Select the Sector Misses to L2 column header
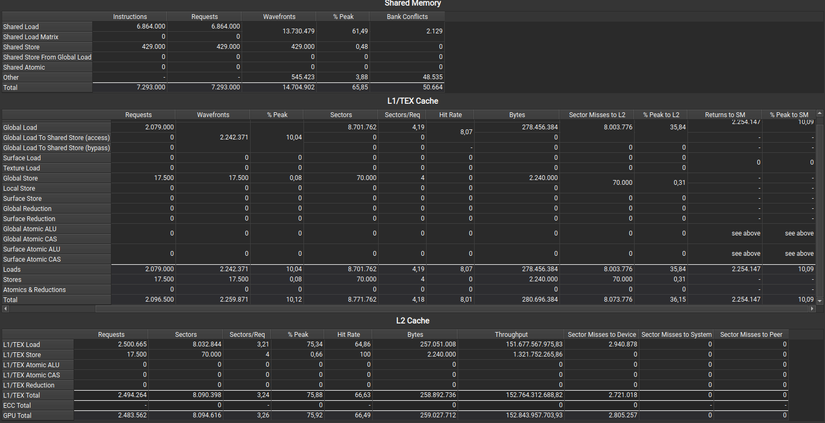825x423 pixels. [x=597, y=115]
